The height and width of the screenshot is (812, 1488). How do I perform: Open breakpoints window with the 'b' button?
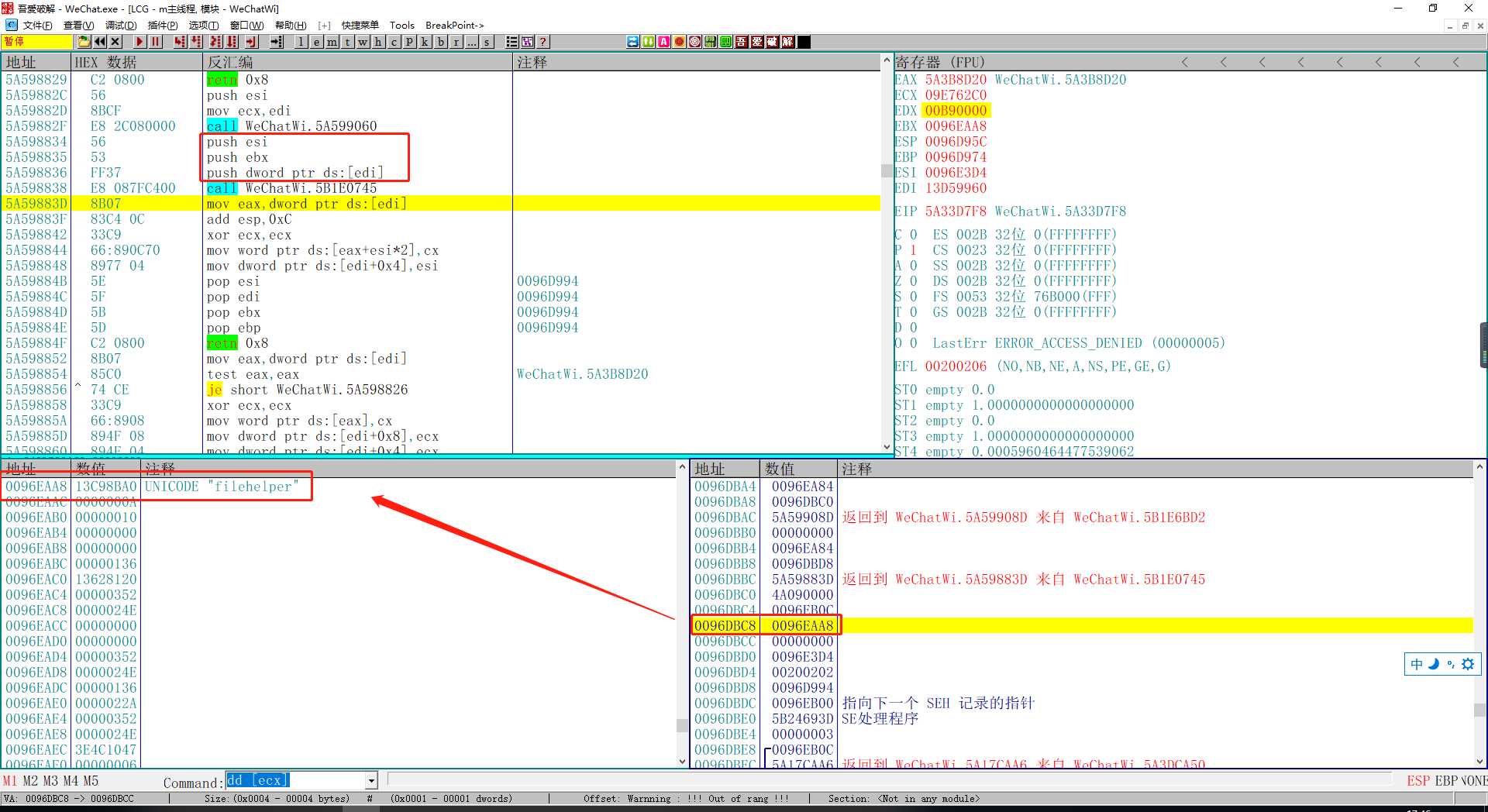[x=441, y=42]
